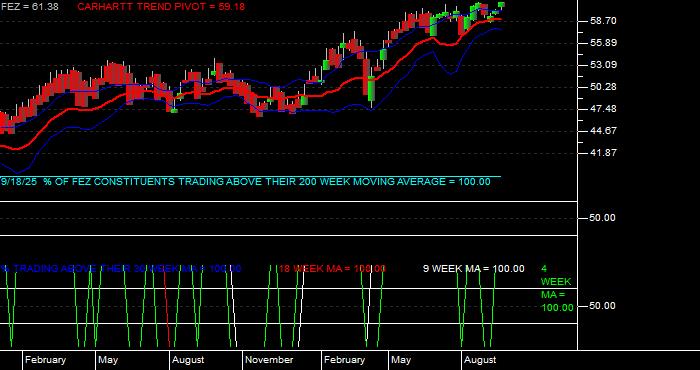The width and height of the screenshot is (700, 370).
Task: Click the first August date marker
Action: (188, 360)
